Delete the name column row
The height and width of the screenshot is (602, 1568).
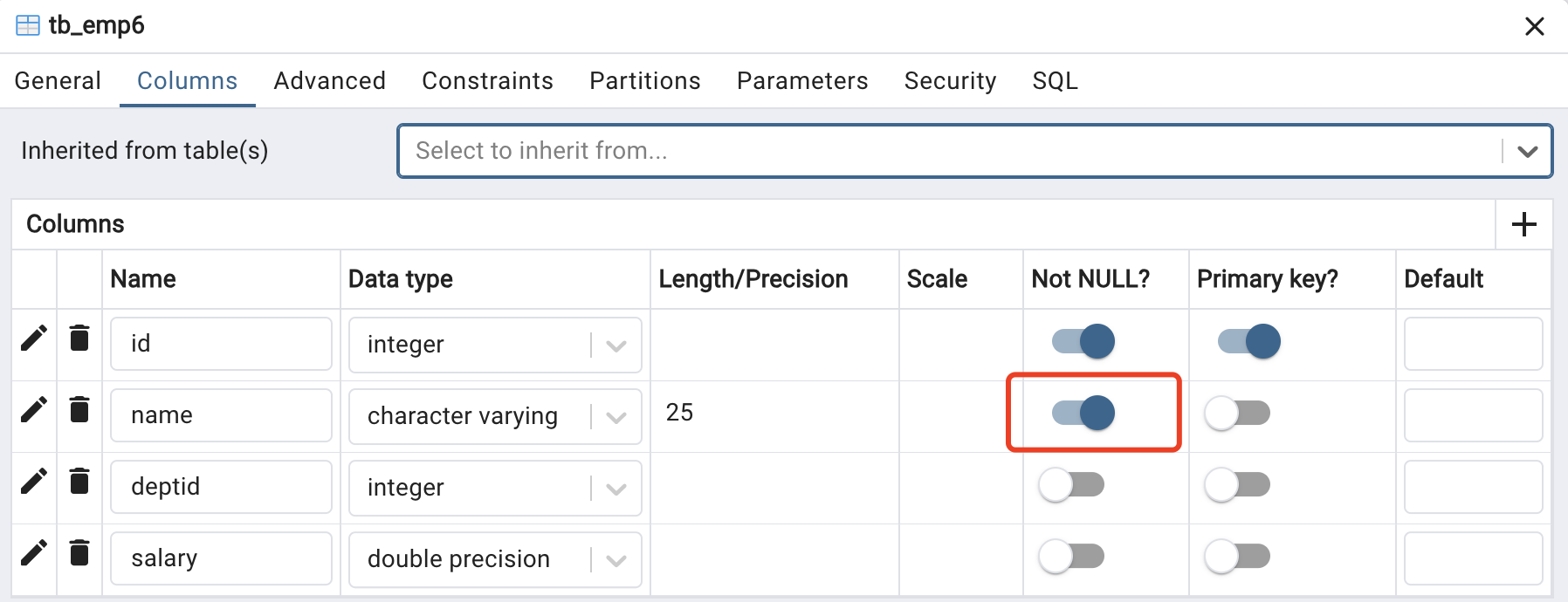click(79, 409)
